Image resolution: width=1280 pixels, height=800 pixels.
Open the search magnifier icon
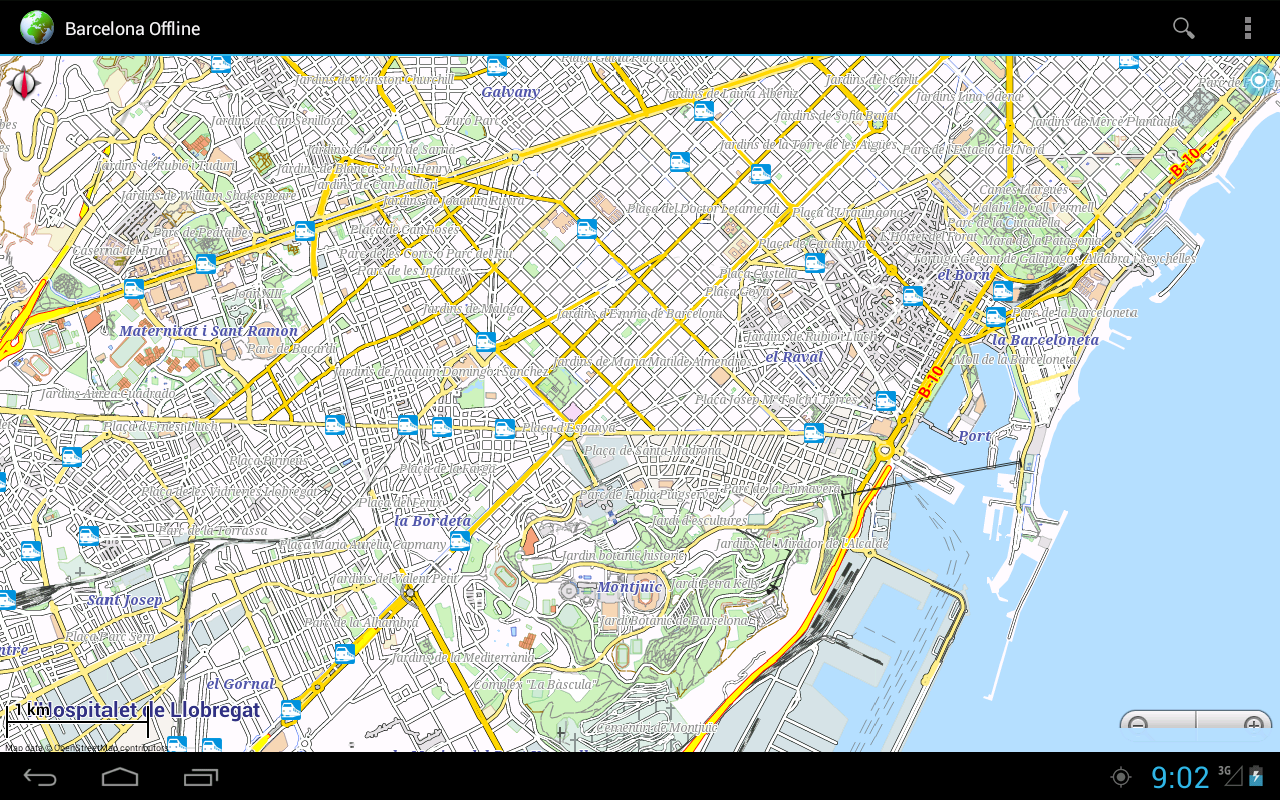click(x=1184, y=28)
